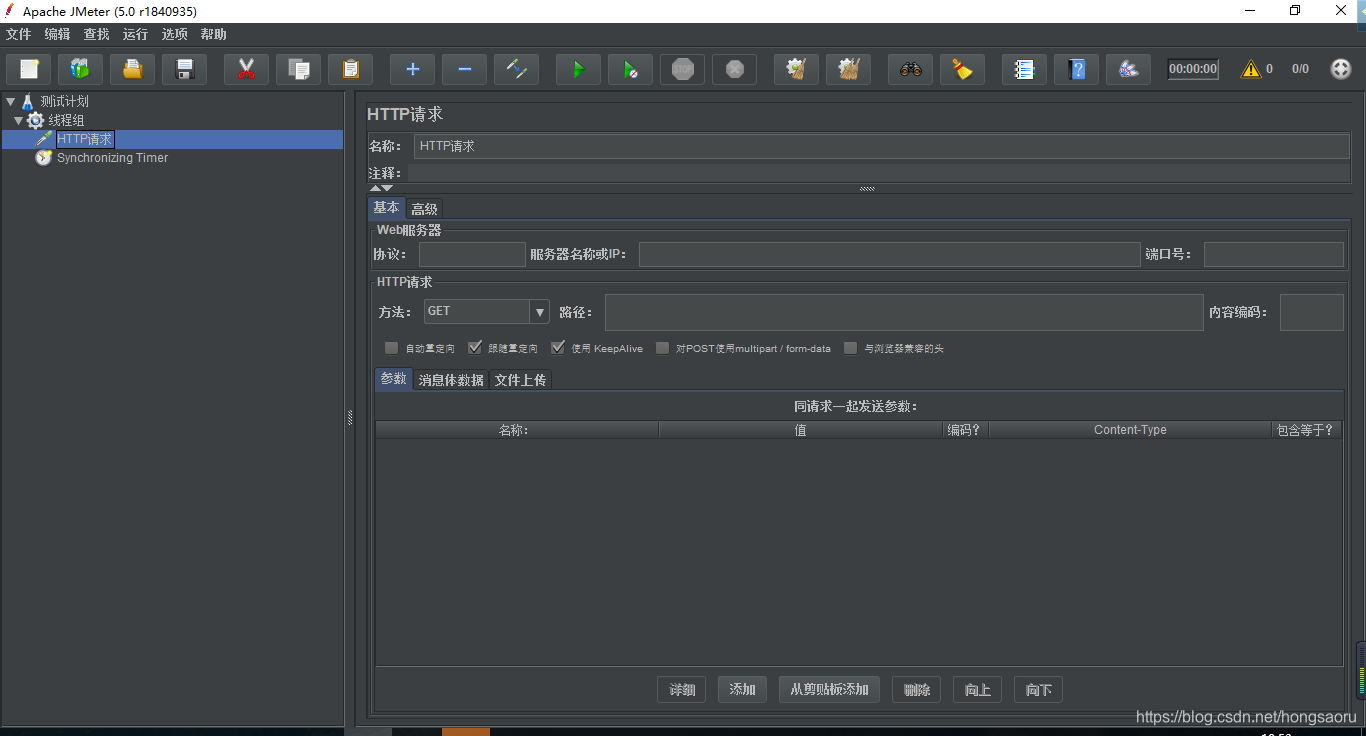
Task: Clear results with single broom icon
Action: pos(797,69)
